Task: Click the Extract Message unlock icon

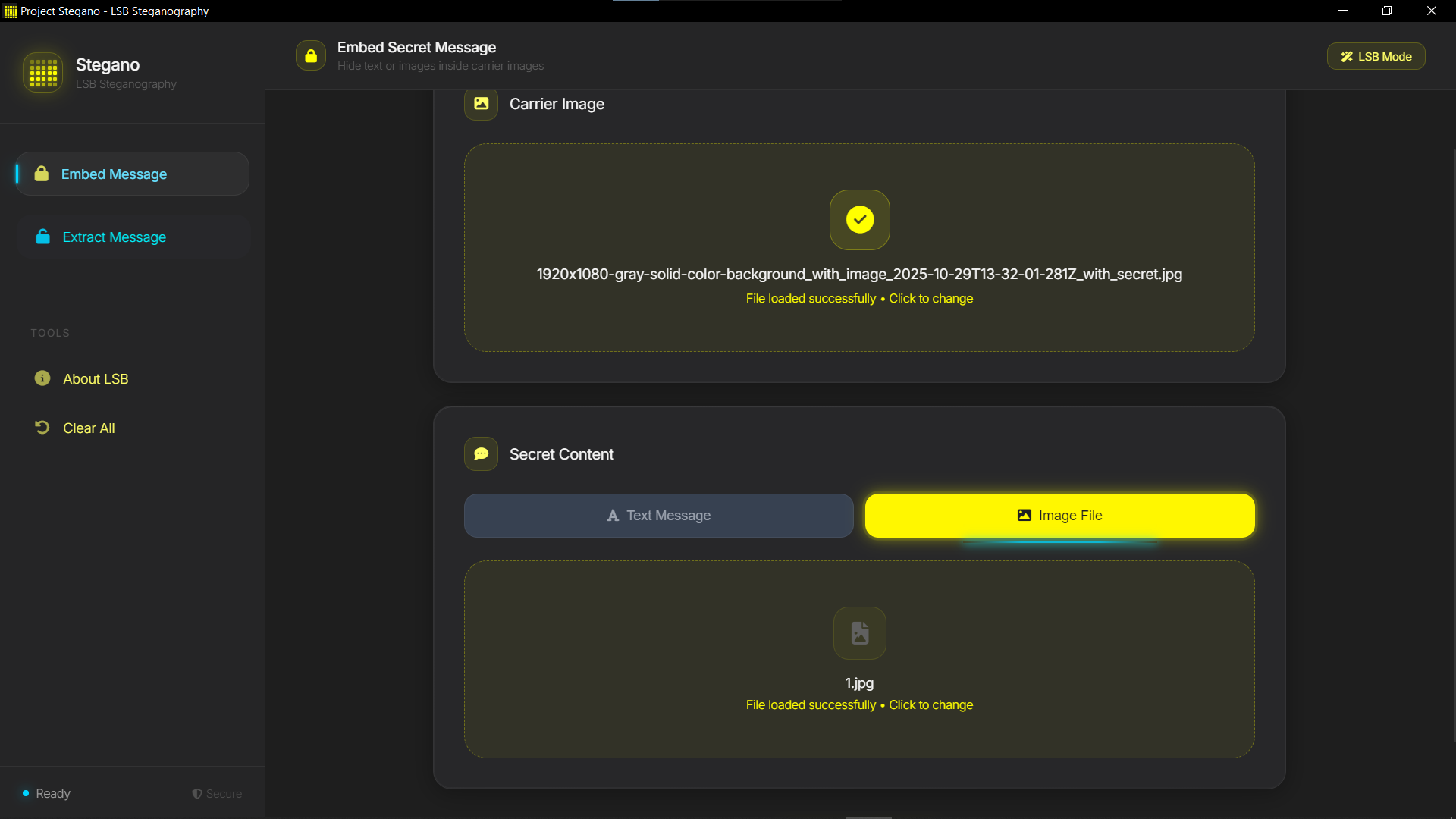Action: 43,237
